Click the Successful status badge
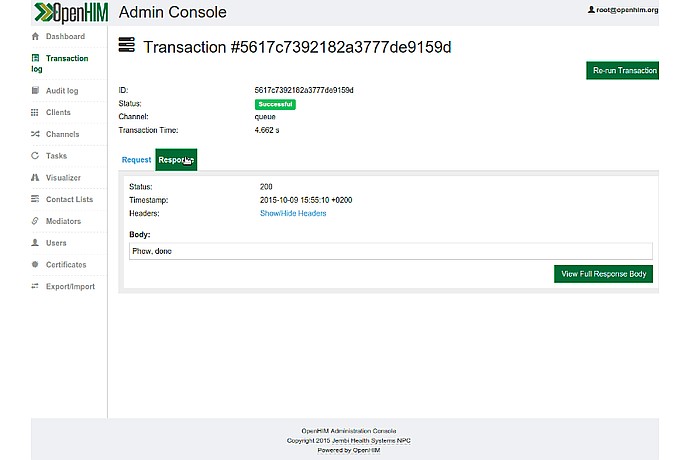The width and height of the screenshot is (690, 460). click(x=275, y=104)
